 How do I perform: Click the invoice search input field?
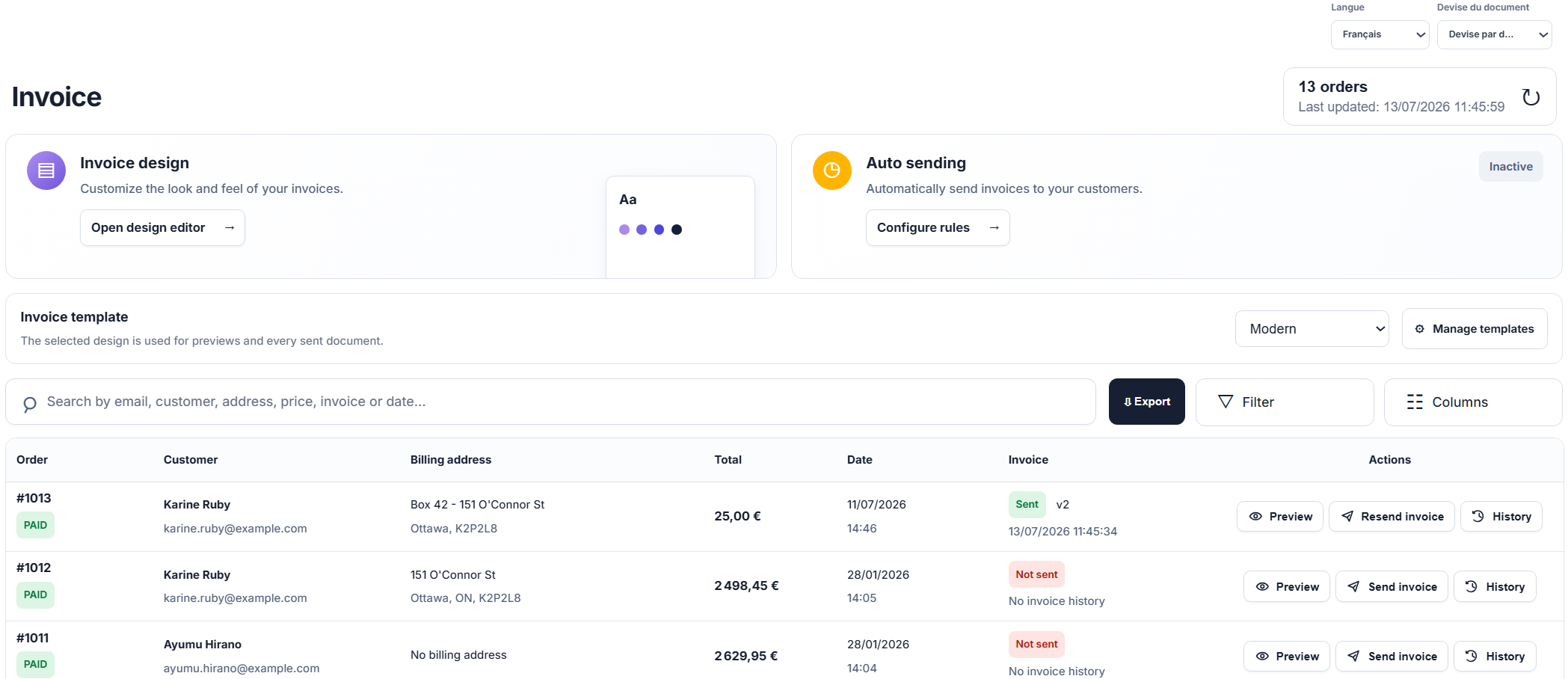click(x=550, y=402)
